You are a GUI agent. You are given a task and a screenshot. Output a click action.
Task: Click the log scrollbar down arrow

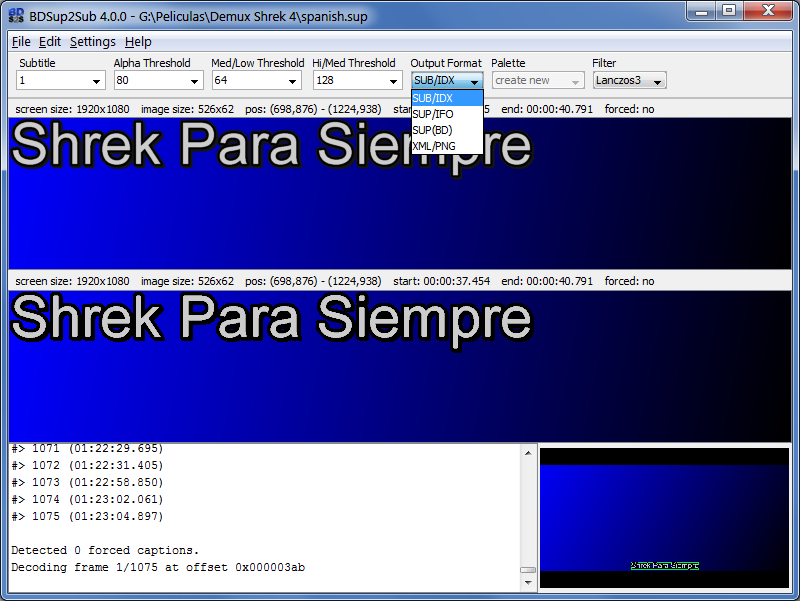coord(528,582)
